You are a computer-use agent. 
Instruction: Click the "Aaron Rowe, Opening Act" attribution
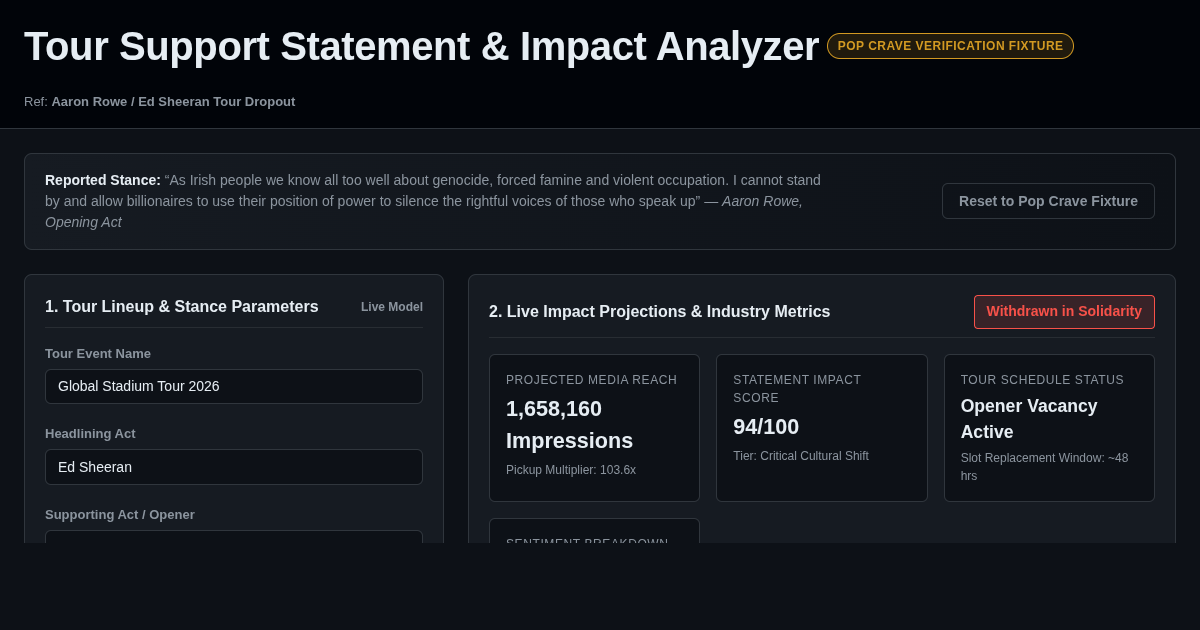[424, 211]
